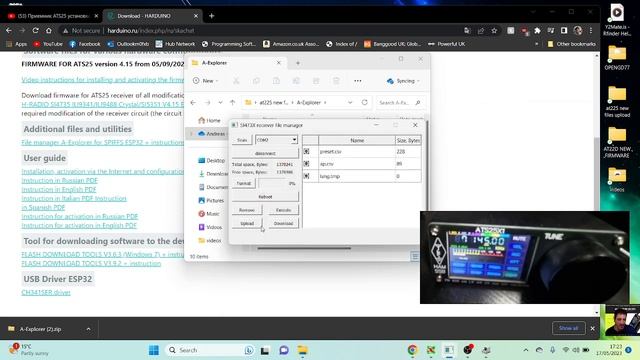Image resolution: width=640 pixels, height=360 pixels.
Task: Open a new Chrome tab
Action: point(211,16)
